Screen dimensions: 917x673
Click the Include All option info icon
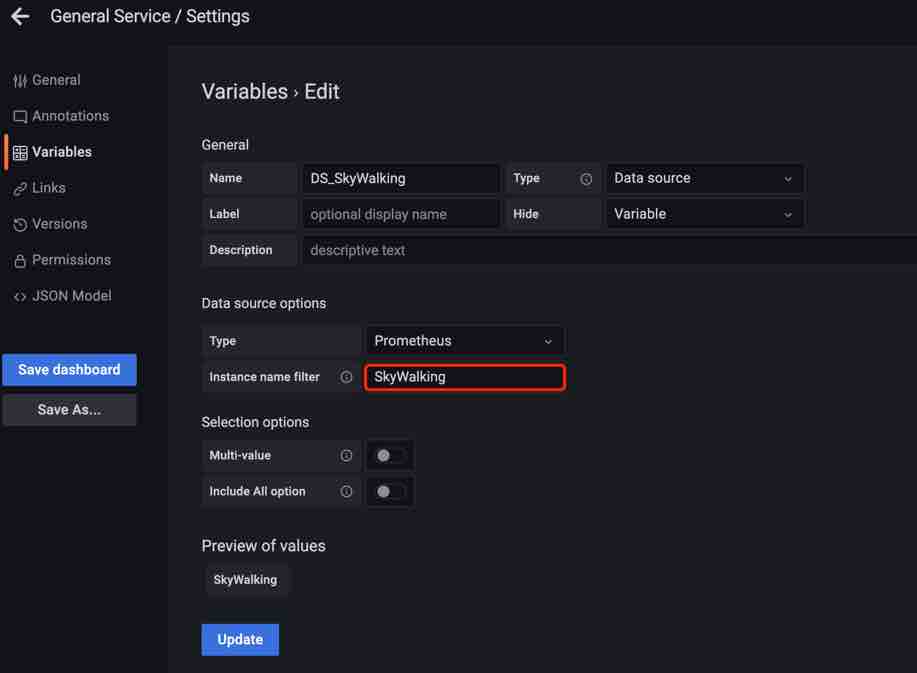click(x=346, y=492)
